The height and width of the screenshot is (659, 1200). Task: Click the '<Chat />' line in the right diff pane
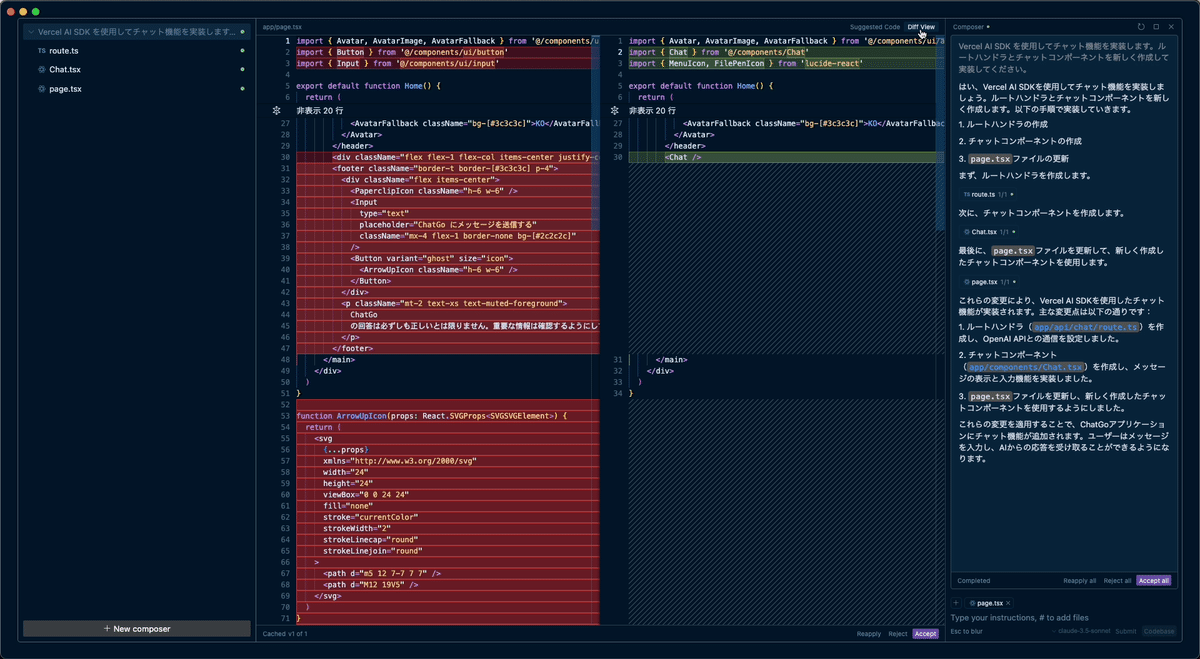pyautogui.click(x=683, y=158)
